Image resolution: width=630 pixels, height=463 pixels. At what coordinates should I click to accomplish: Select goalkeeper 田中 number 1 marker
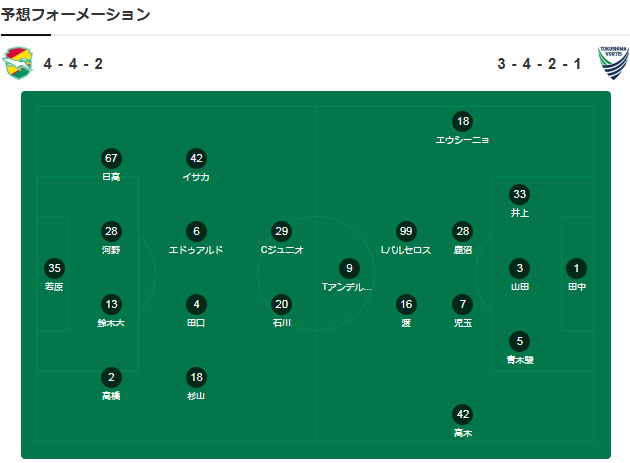point(576,268)
